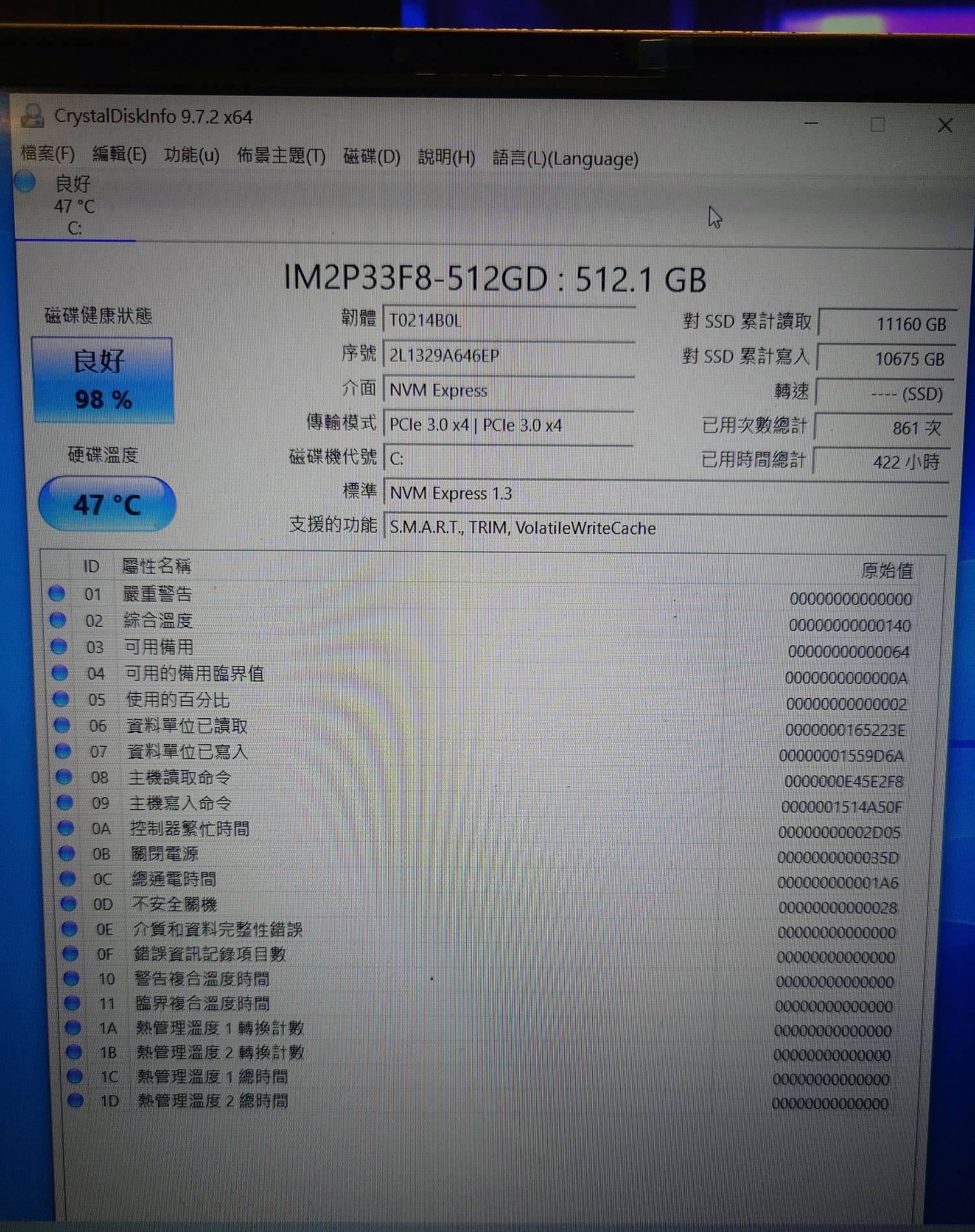Maximize the CrystalDiskInfo window

click(877, 124)
